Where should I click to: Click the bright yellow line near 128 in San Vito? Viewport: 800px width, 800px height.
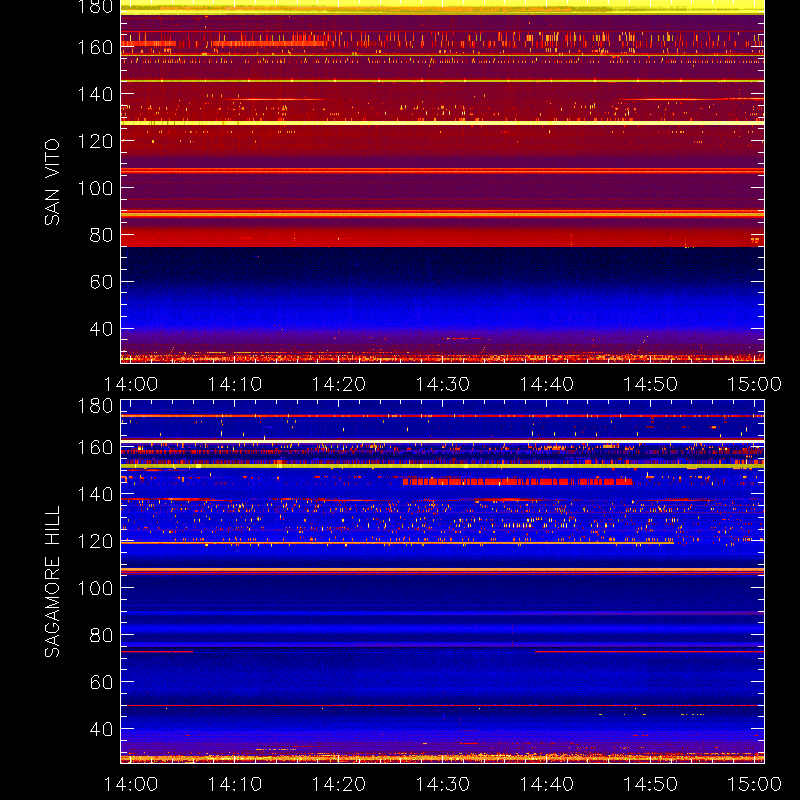[442, 123]
